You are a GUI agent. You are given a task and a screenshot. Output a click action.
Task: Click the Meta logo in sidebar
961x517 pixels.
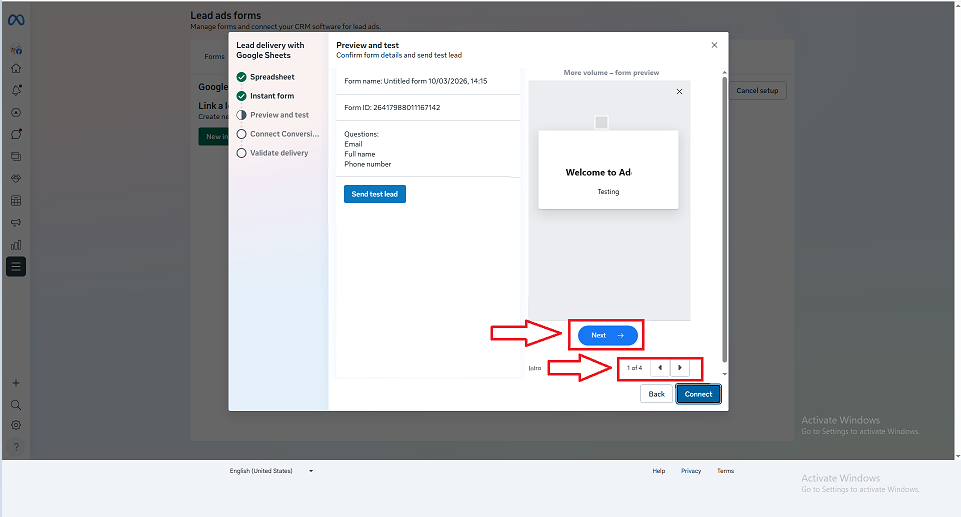(x=16, y=20)
